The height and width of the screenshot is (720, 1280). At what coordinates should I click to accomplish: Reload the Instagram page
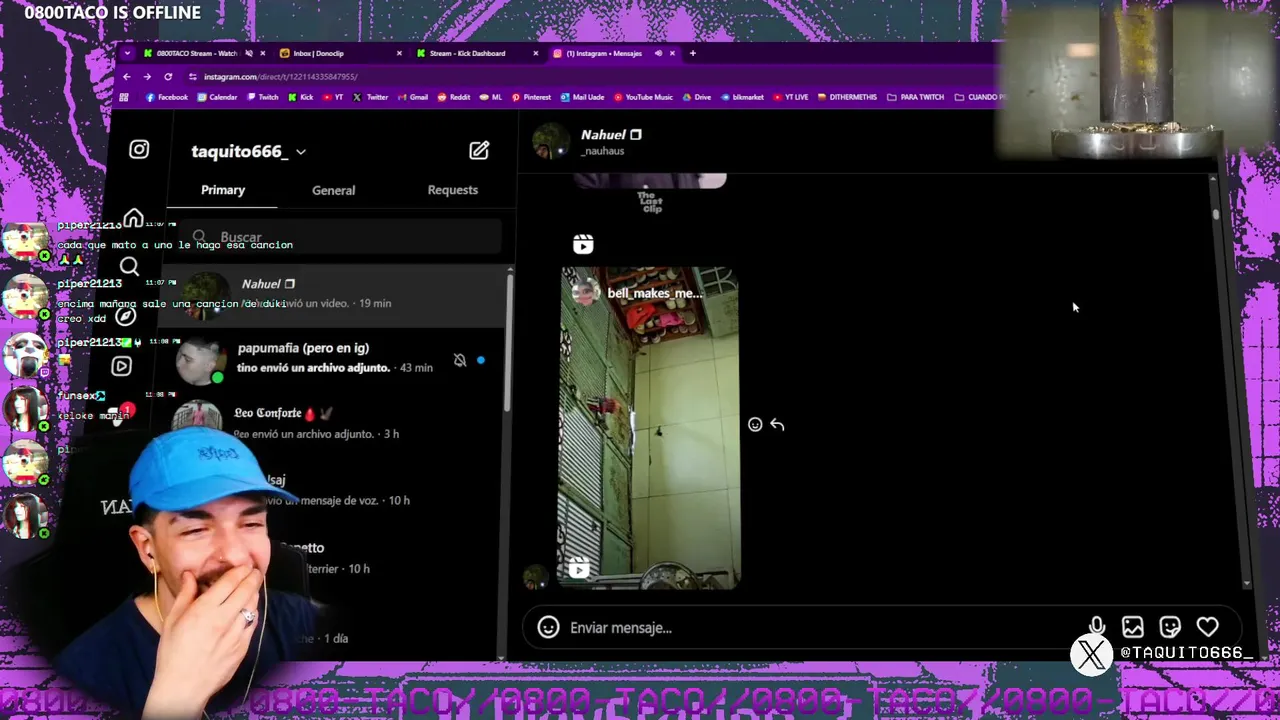coord(168,77)
